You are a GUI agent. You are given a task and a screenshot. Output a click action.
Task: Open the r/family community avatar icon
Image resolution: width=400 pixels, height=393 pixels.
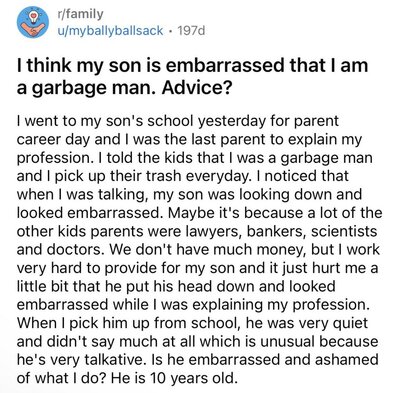coord(33,22)
